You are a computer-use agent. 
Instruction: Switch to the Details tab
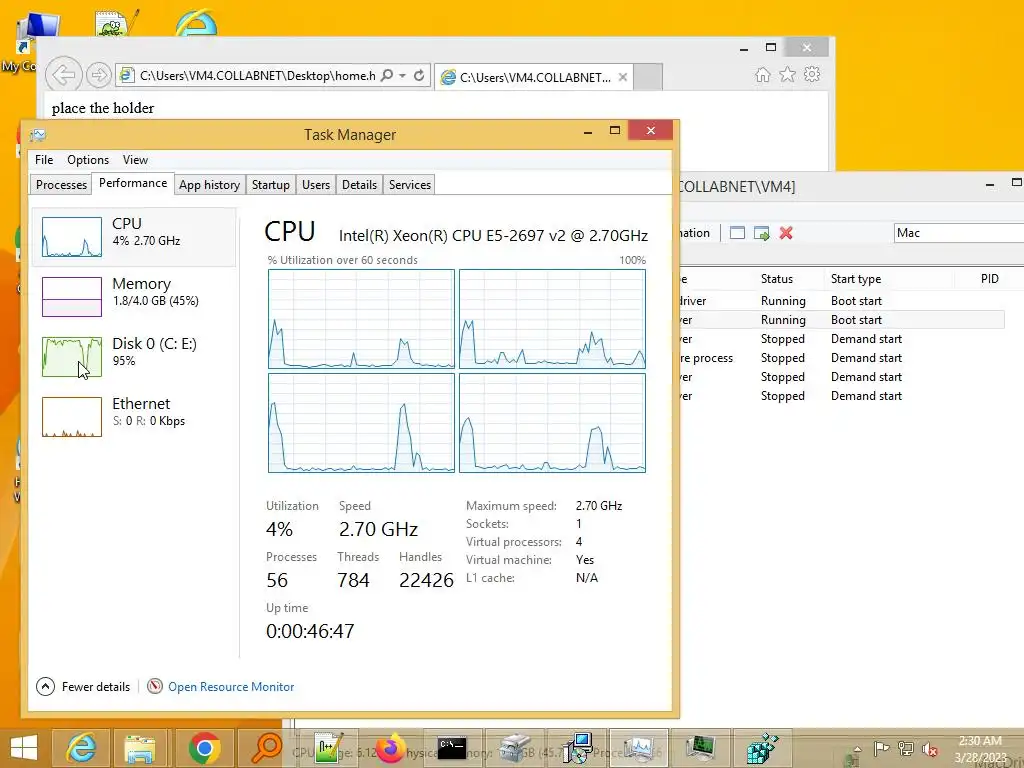359,185
